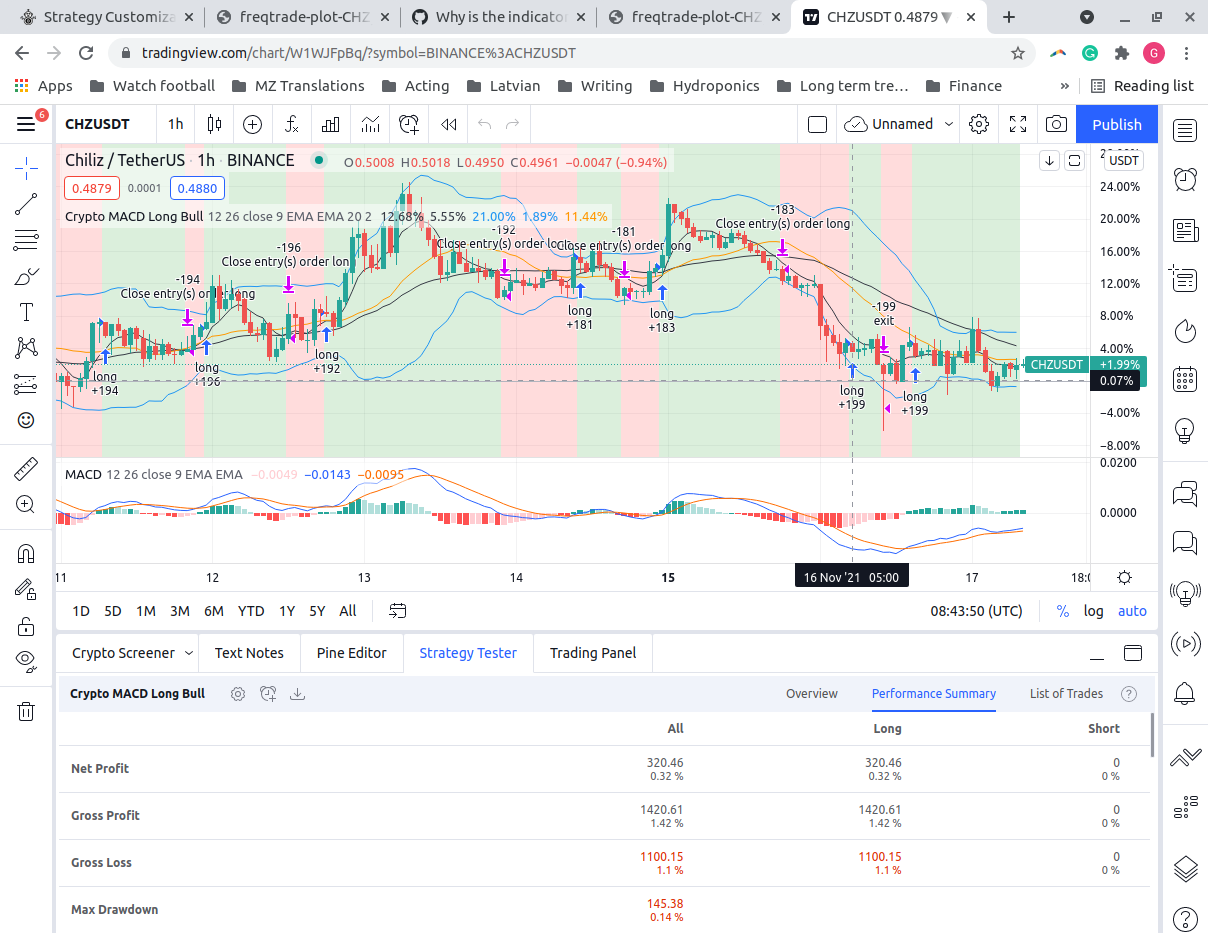Take a chart snapshot with the camera icon

click(1055, 124)
